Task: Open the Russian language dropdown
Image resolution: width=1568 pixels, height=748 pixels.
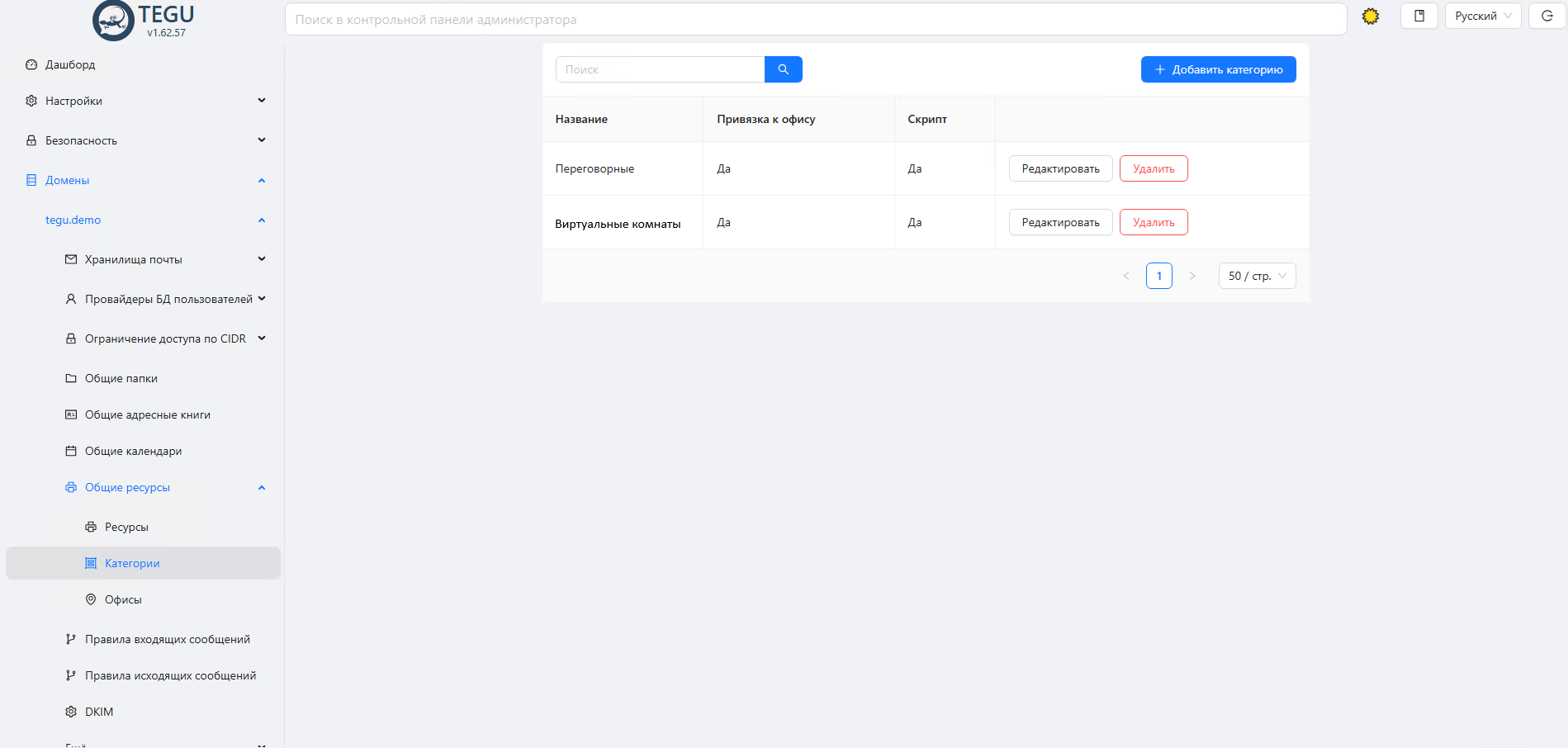Action: [x=1482, y=17]
